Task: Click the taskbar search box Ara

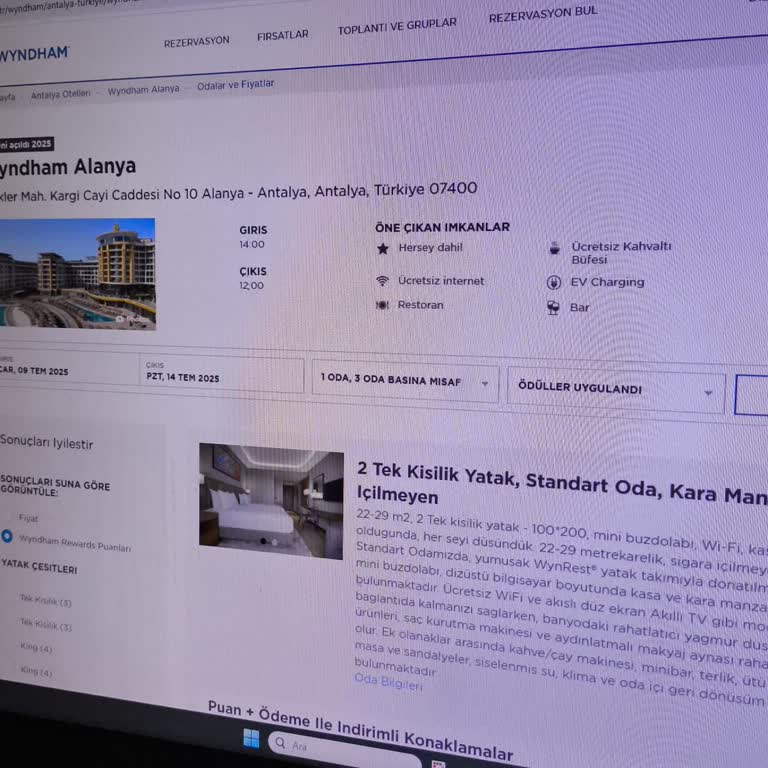Action: (x=344, y=749)
